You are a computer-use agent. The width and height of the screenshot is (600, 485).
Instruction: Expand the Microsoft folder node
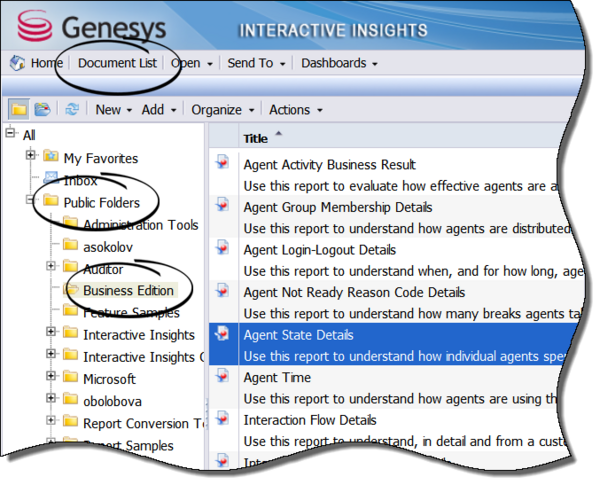click(51, 376)
